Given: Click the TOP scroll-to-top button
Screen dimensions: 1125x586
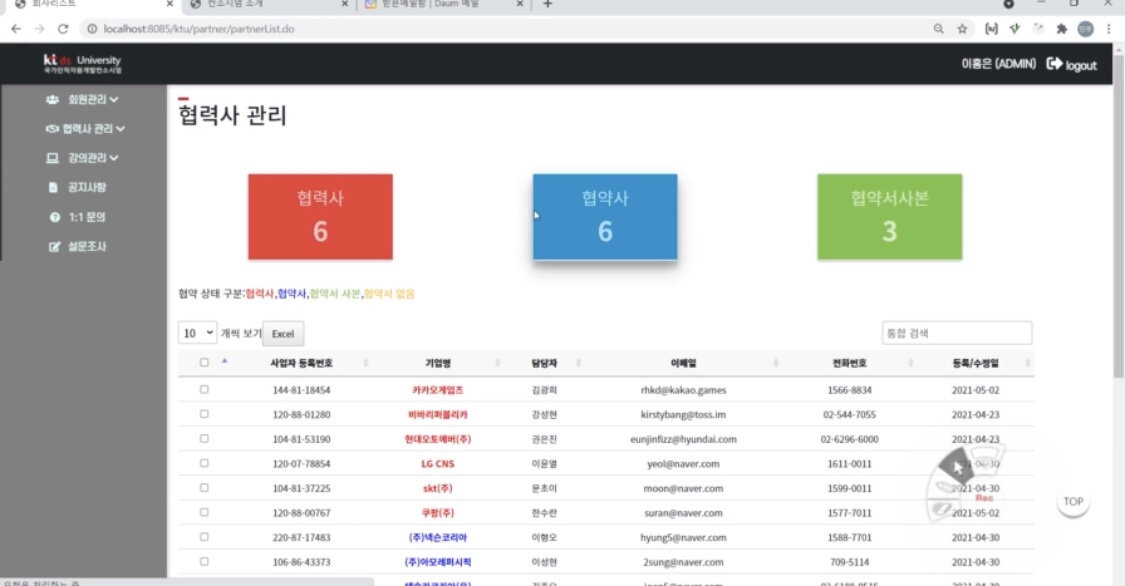Looking at the screenshot, I should click(1073, 501).
